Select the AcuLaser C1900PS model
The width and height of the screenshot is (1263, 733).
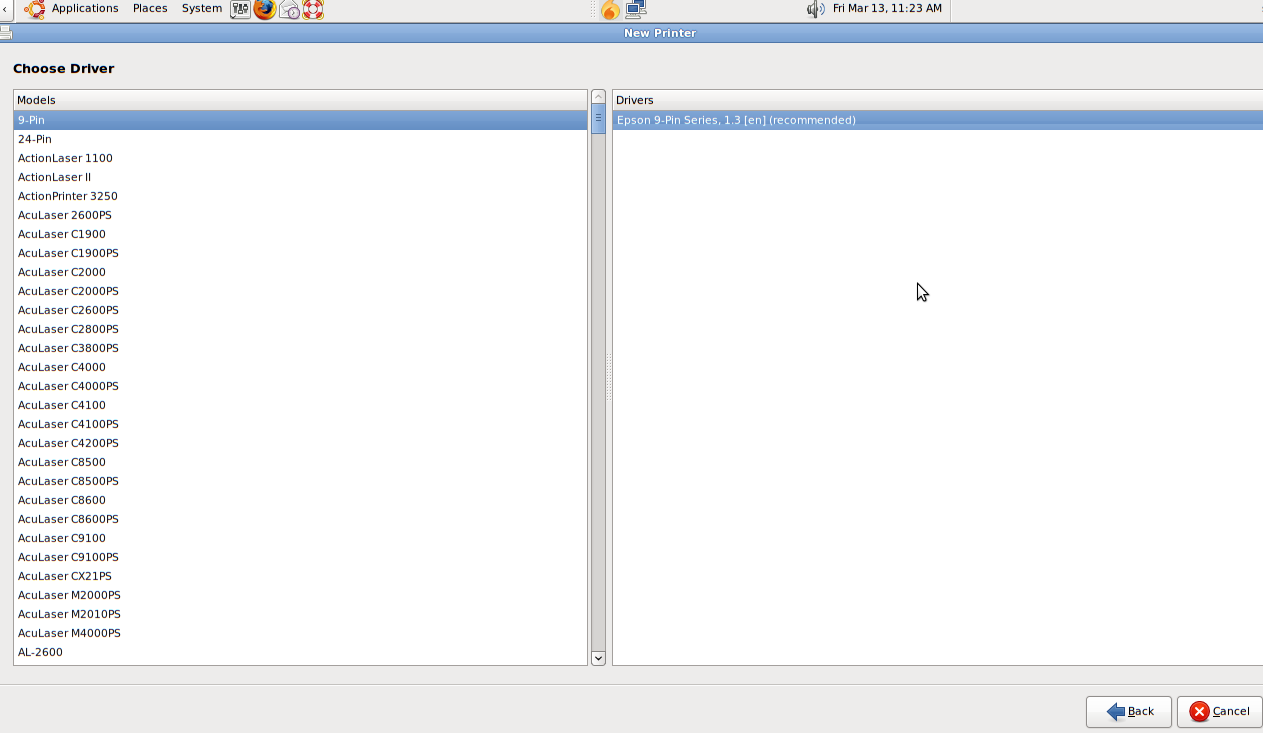300,253
